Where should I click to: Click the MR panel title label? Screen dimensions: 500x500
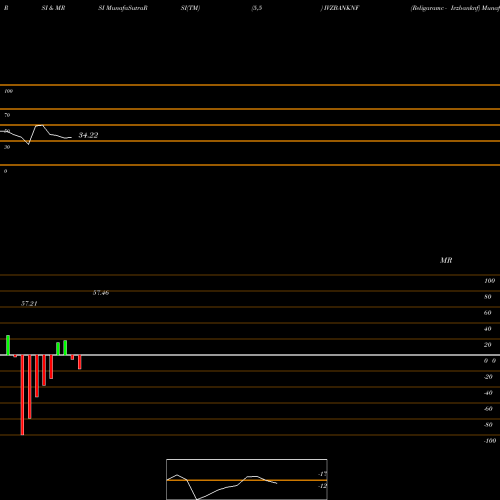point(446,260)
